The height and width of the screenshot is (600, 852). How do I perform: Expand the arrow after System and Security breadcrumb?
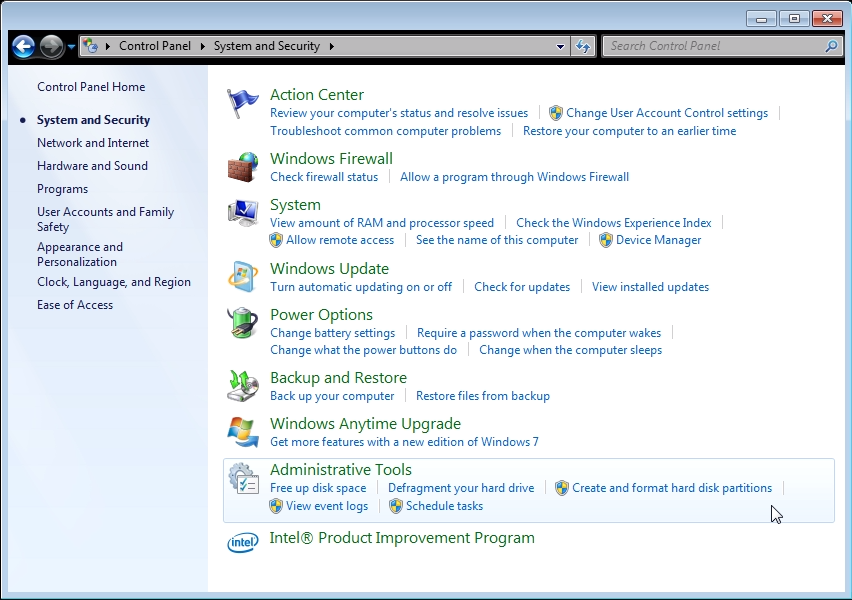tap(331, 46)
